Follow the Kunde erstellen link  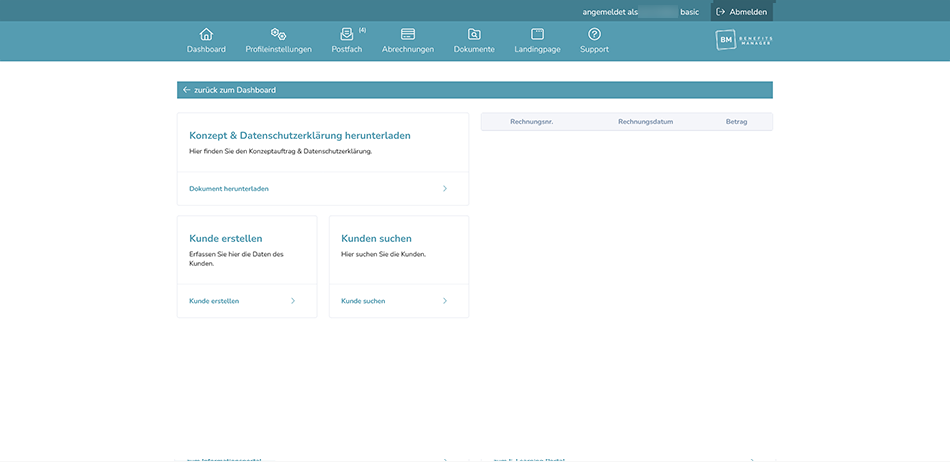pos(214,300)
